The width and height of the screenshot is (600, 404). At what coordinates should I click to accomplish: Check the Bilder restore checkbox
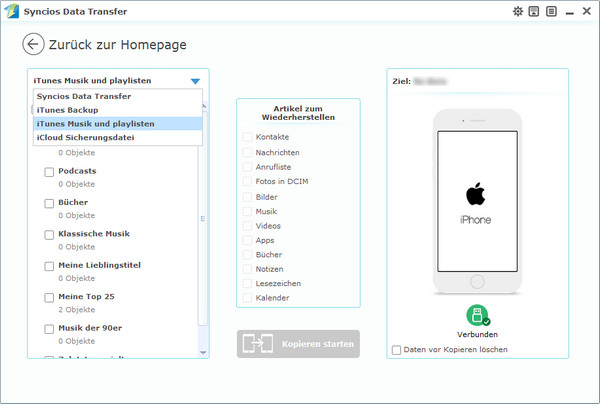tap(247, 197)
